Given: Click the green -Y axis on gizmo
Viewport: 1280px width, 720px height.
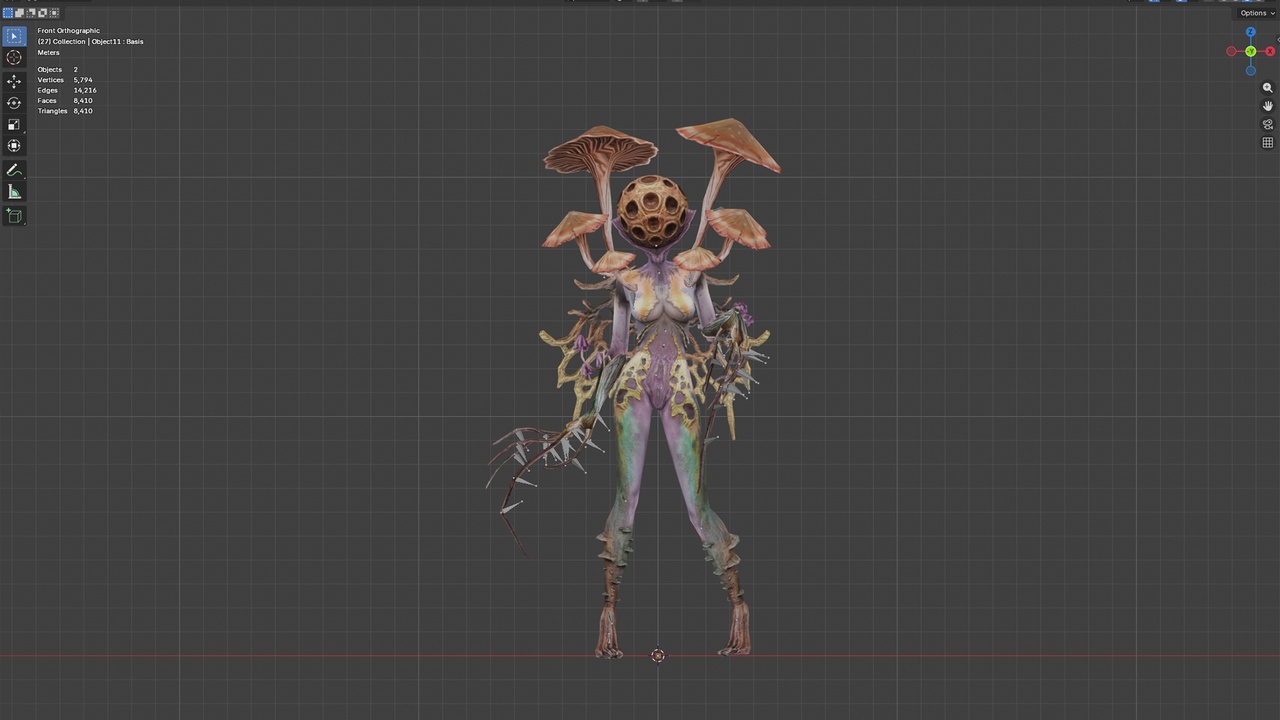Looking at the screenshot, I should [1250, 52].
